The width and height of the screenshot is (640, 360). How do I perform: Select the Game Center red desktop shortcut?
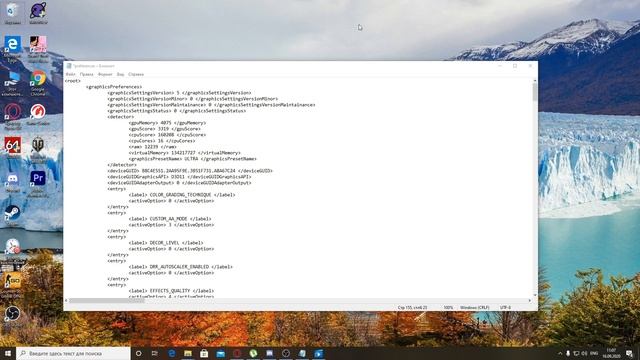(38, 114)
